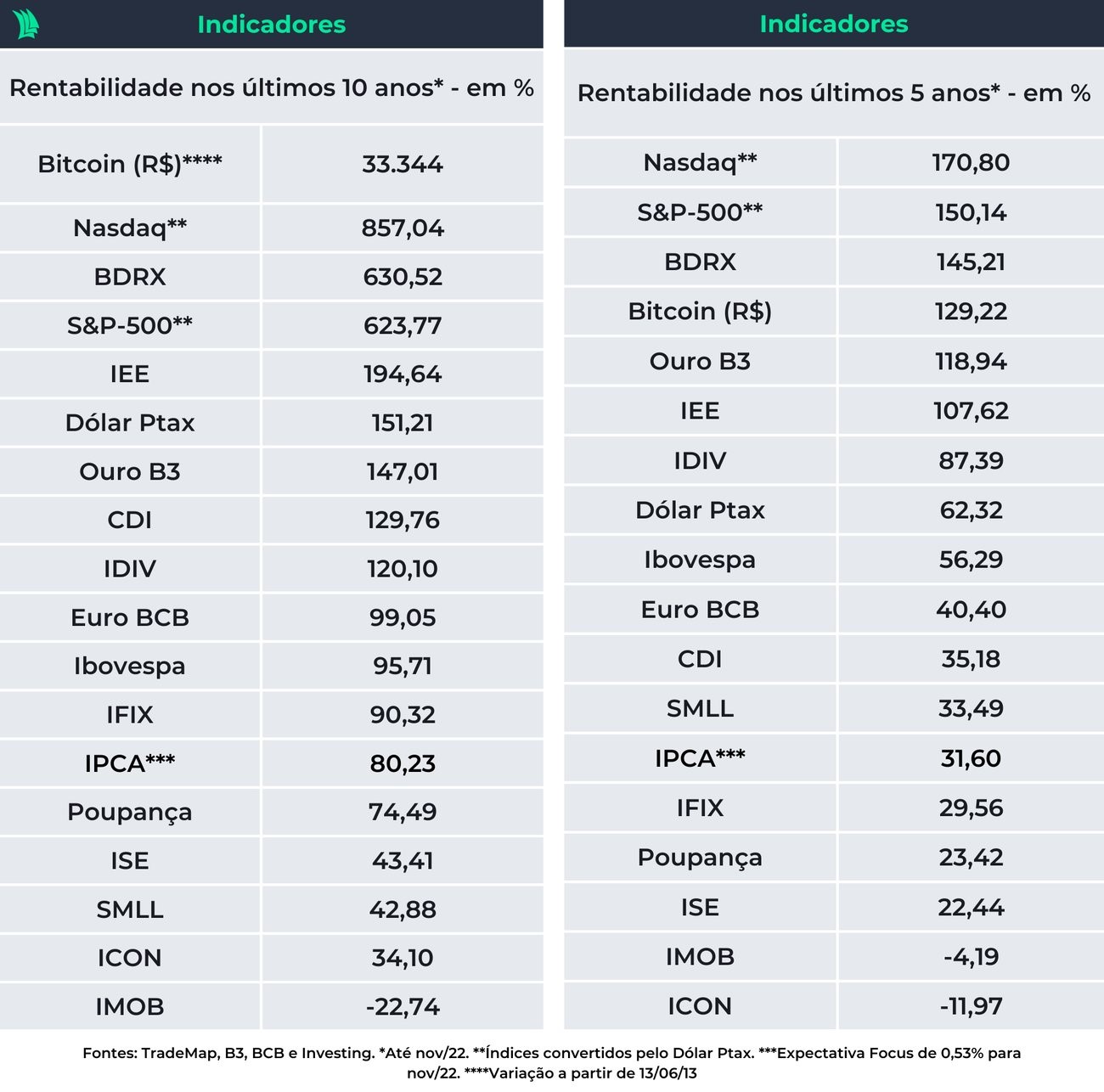Select the IPCA*** label in 5-year table
The image size is (1104, 1092).
click(700, 758)
